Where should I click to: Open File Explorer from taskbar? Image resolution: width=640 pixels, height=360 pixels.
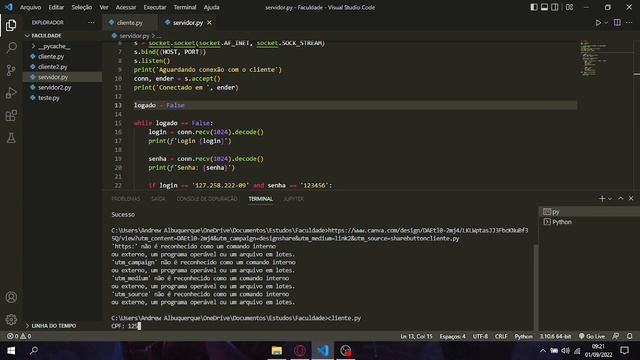(x=277, y=350)
